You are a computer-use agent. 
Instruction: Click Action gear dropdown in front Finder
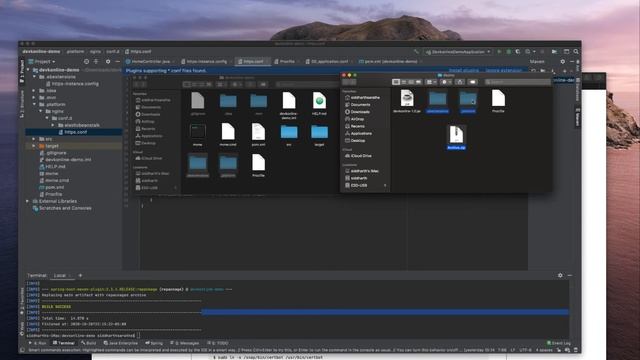coord(446,82)
